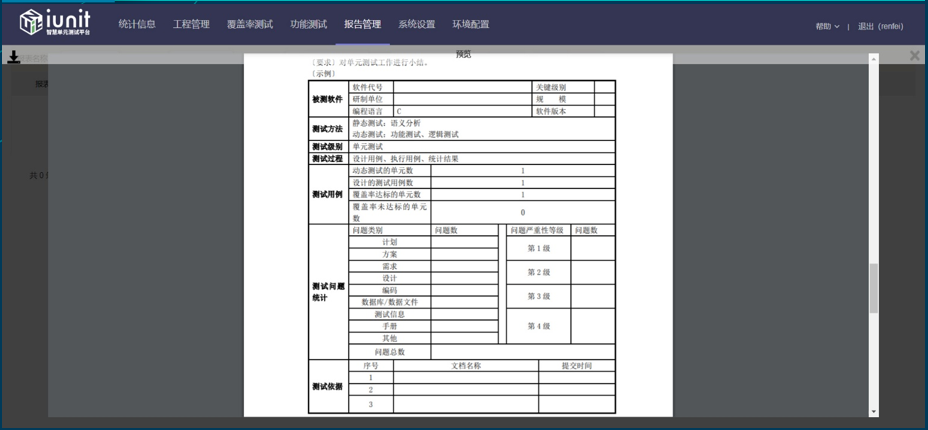928x430 pixels.
Task: Click the 动态测试的单元数 cell
Action: (389, 170)
